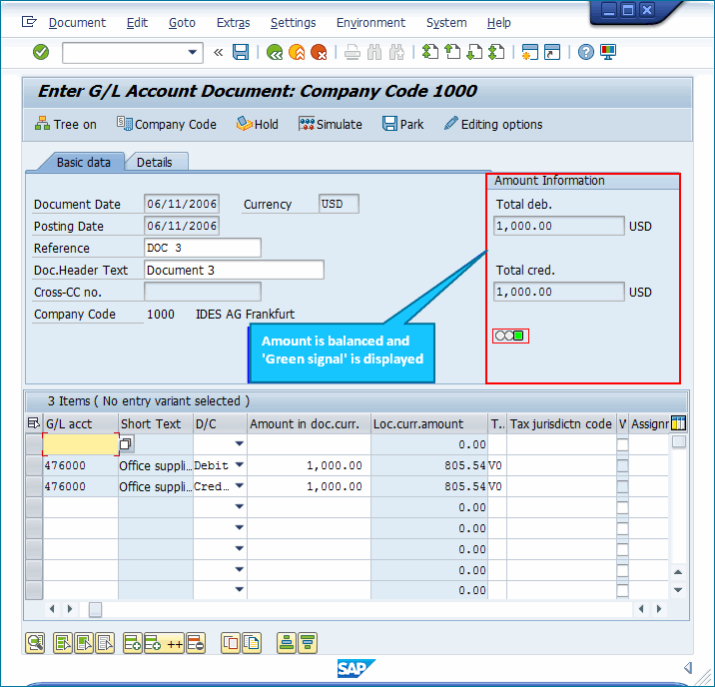Click the Save icon in standard toolbar
Screen dimensions: 715x687
tap(240, 52)
